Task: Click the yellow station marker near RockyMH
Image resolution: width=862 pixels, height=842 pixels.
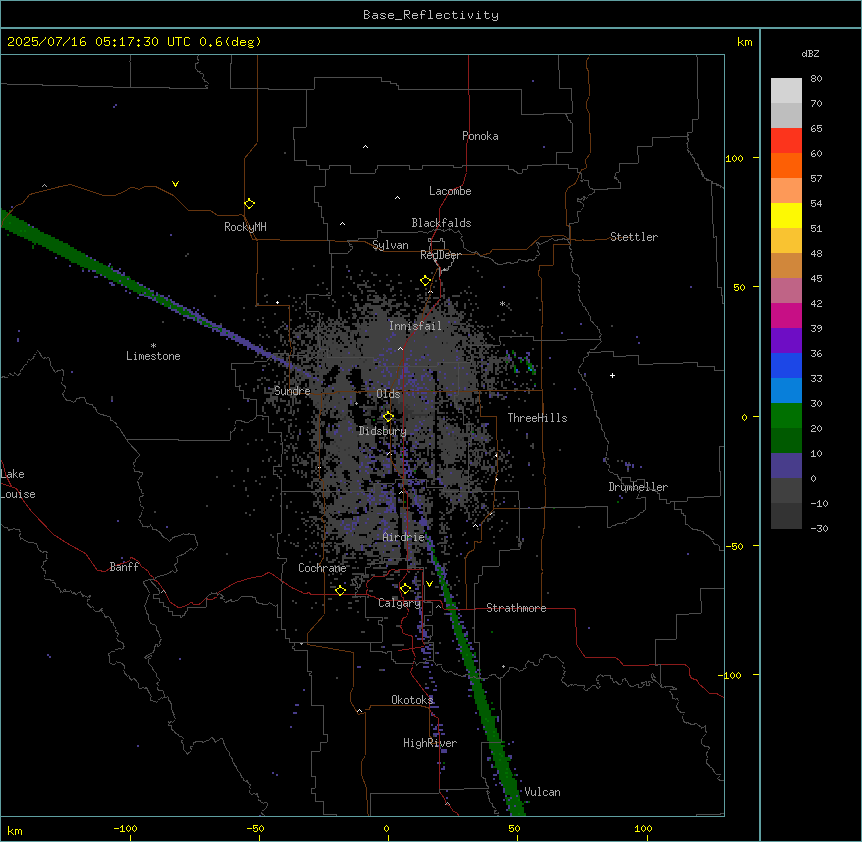Action: 250,204
